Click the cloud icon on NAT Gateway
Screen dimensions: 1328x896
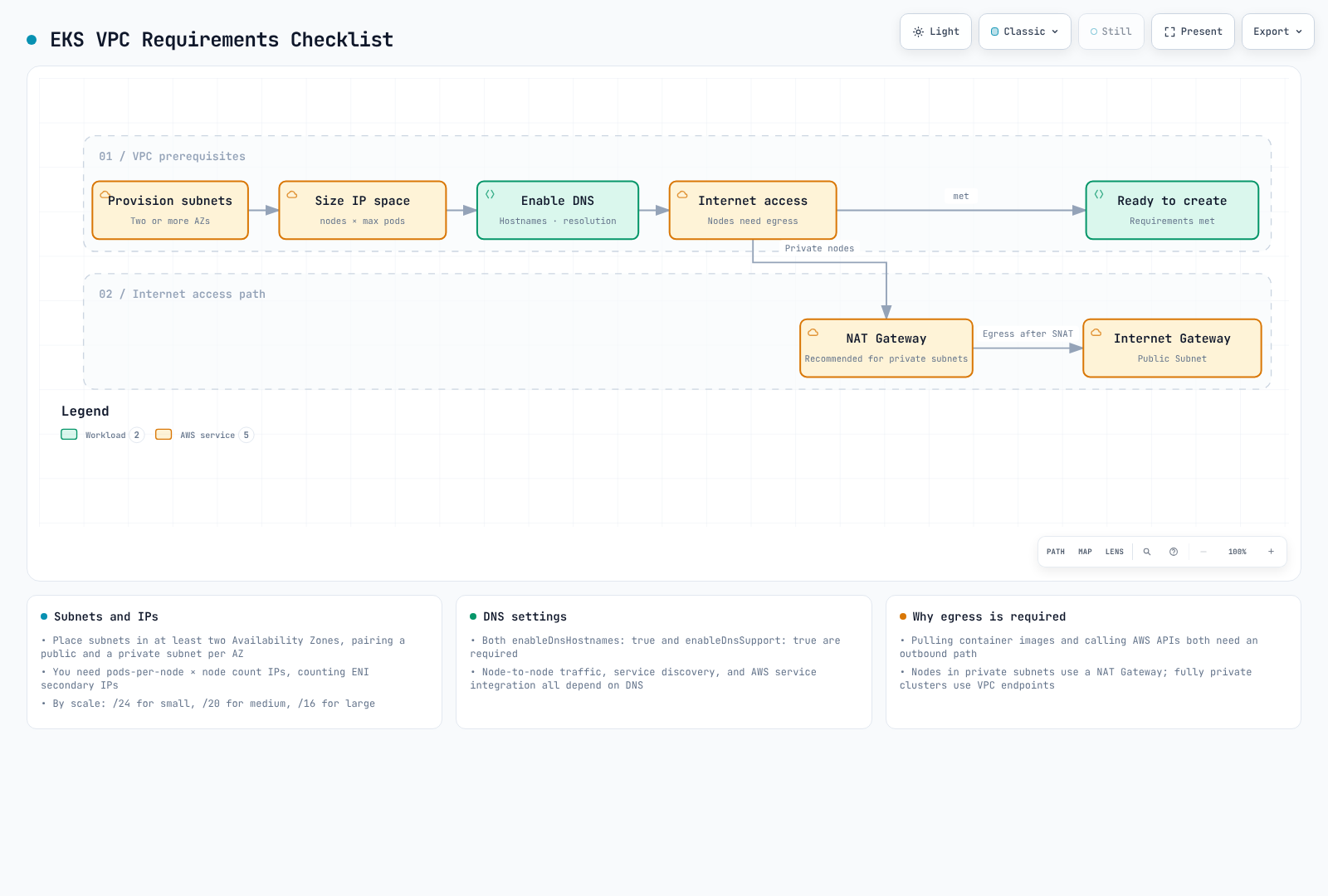click(813, 333)
